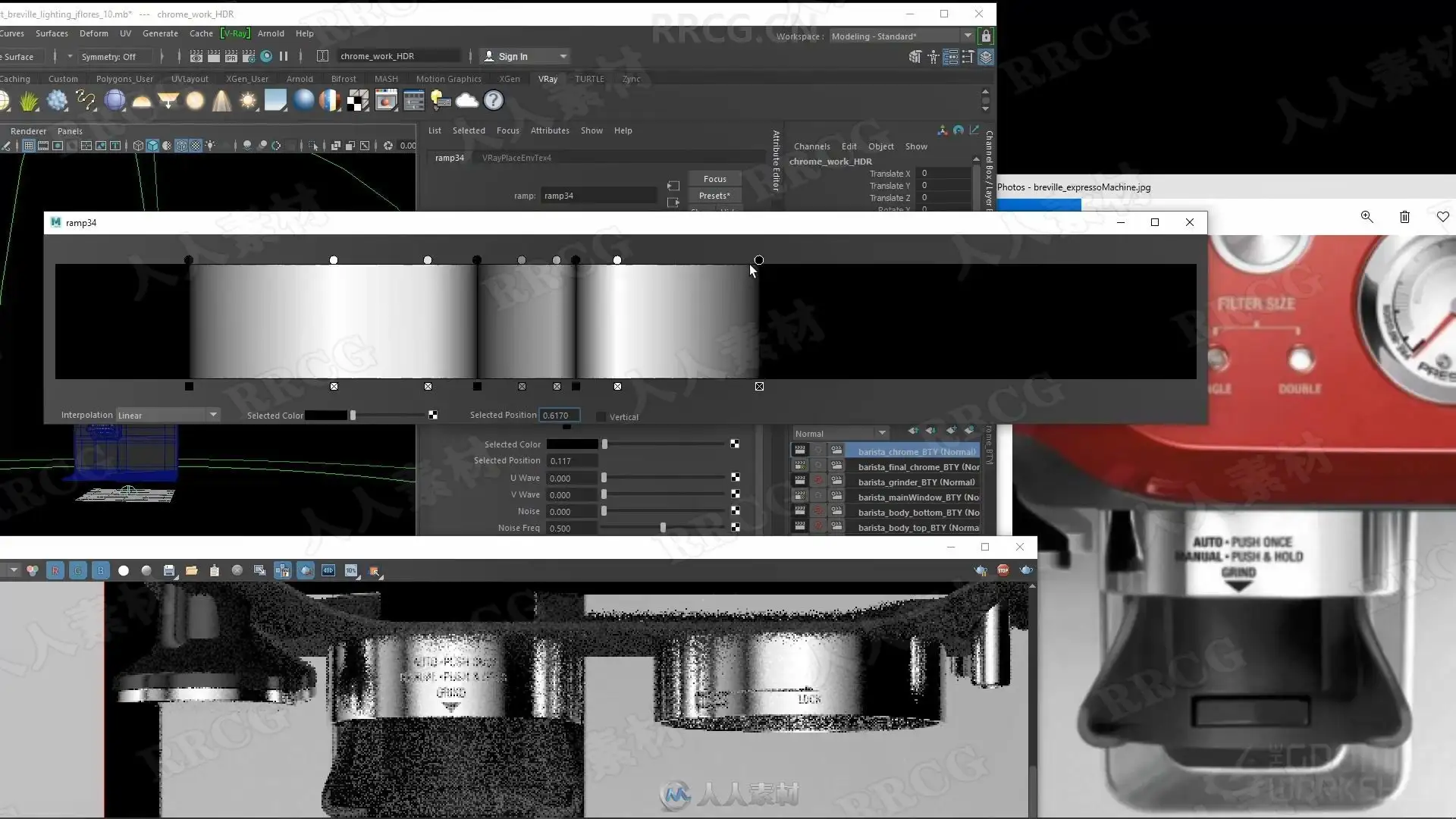This screenshot has width=1456, height=819.
Task: Click the Selected Position field in ramp34
Action: [560, 415]
